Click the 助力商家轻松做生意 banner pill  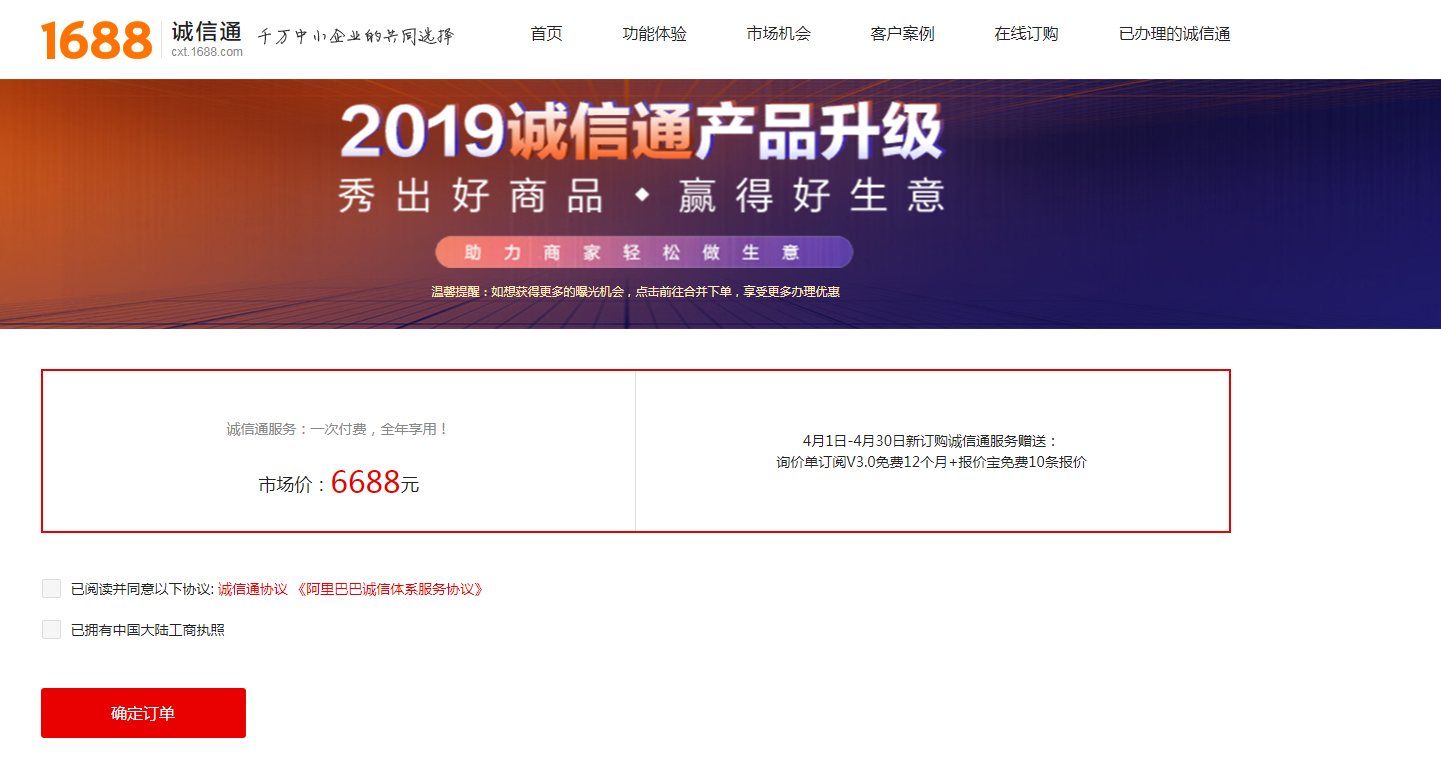click(644, 252)
